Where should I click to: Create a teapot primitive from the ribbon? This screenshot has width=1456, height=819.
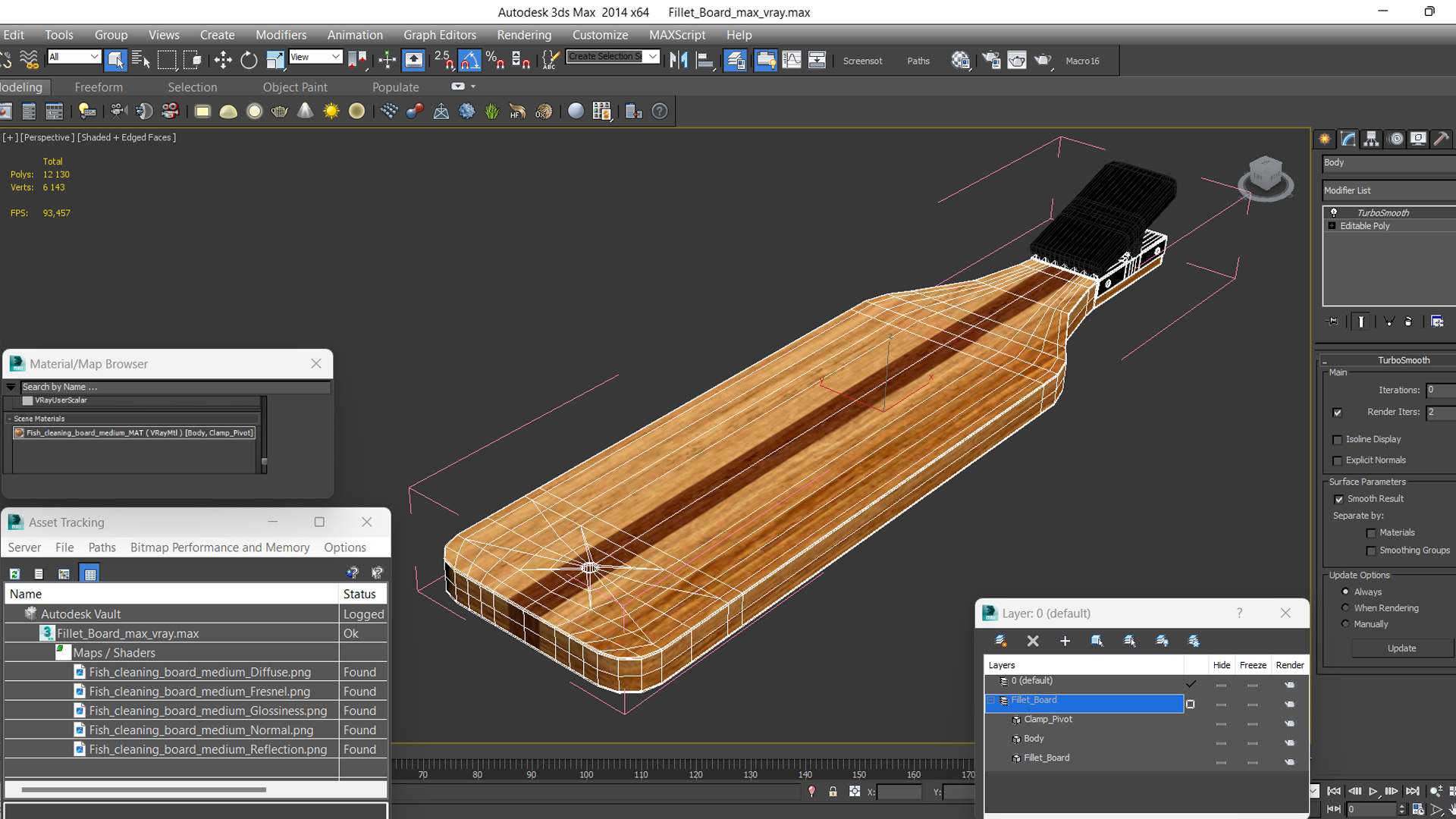click(x=279, y=111)
